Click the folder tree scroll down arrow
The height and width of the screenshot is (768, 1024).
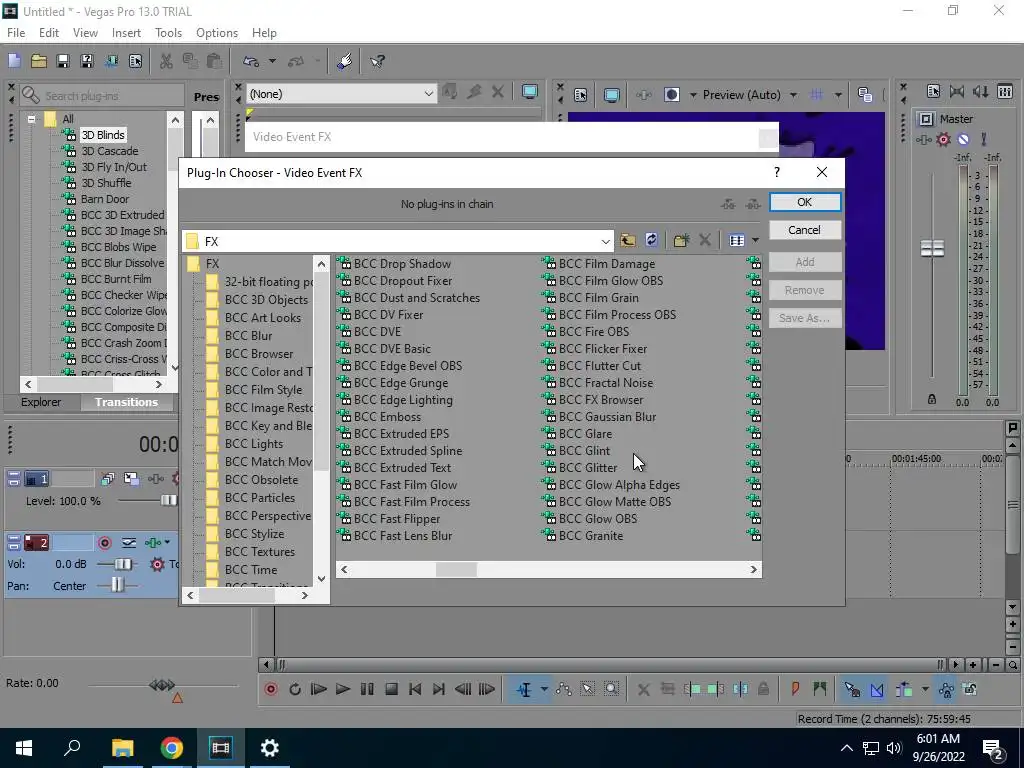pyautogui.click(x=321, y=579)
